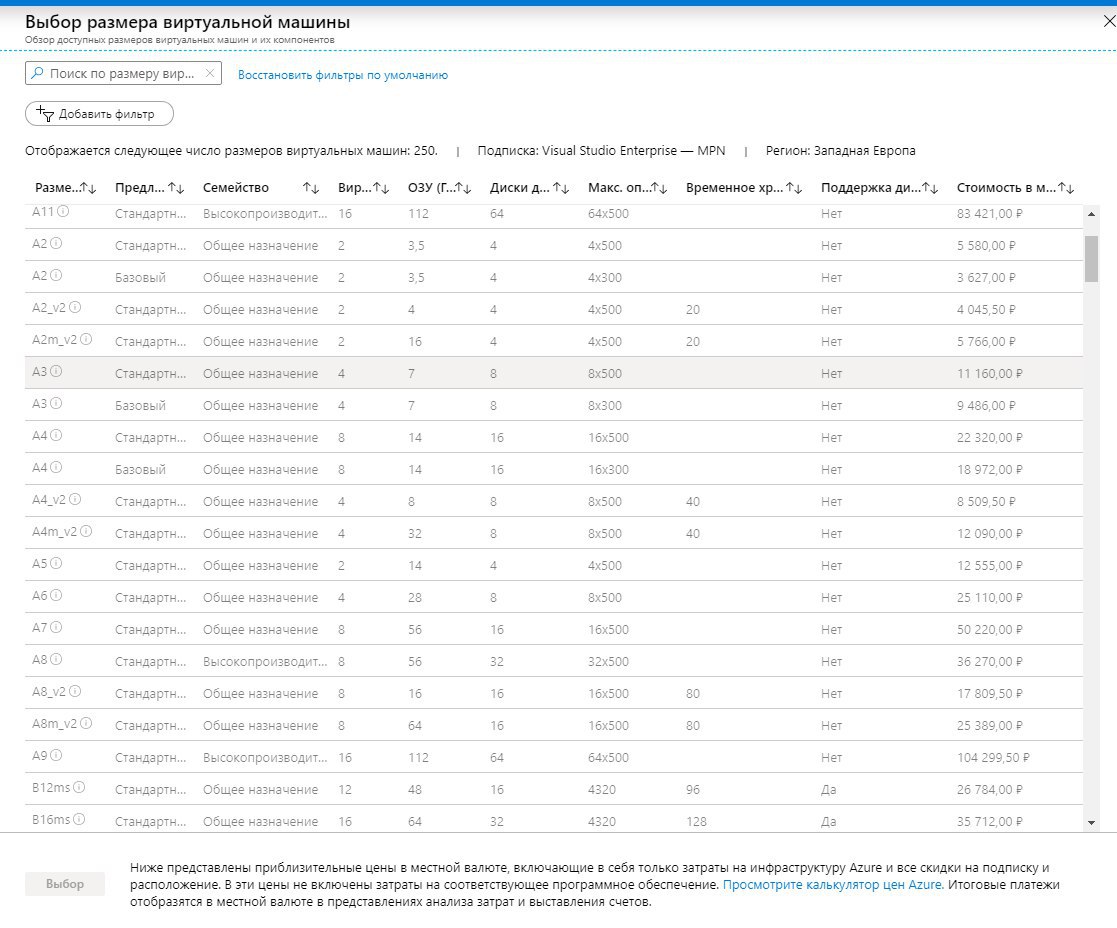Click Добавить фильтр button
Viewport: 1117px width, 928px height.
(99, 114)
